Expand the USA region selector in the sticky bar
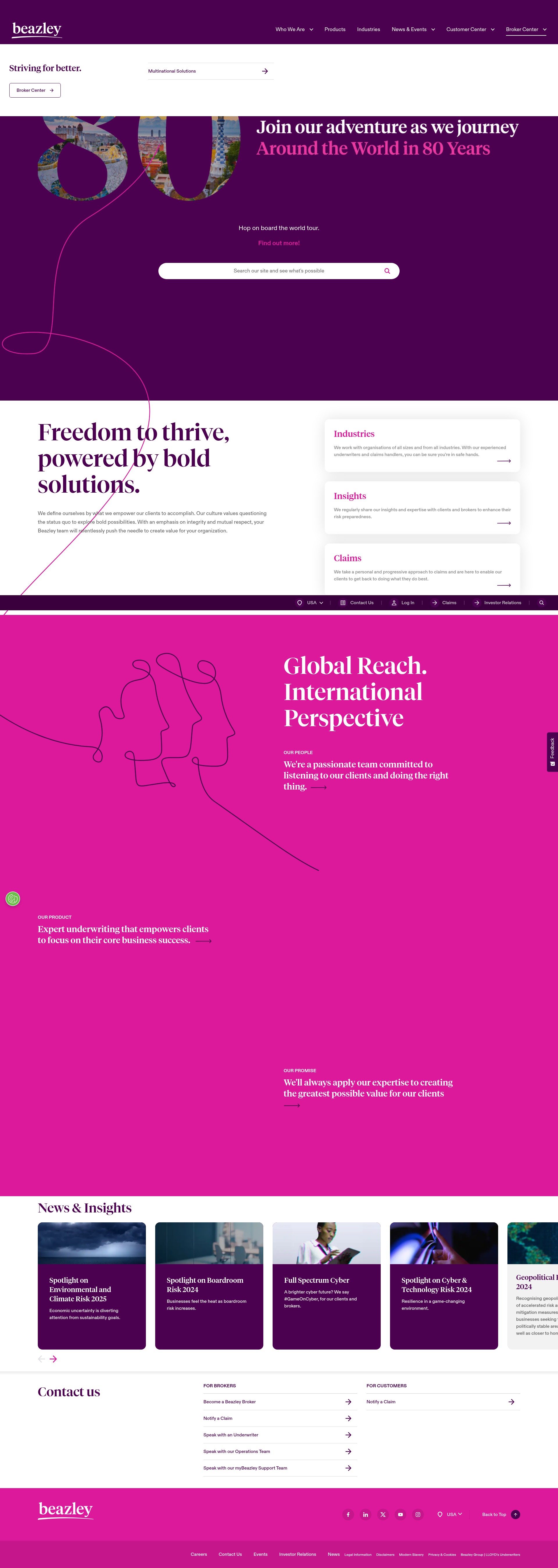Viewport: 558px width, 1568px height. tap(310, 603)
